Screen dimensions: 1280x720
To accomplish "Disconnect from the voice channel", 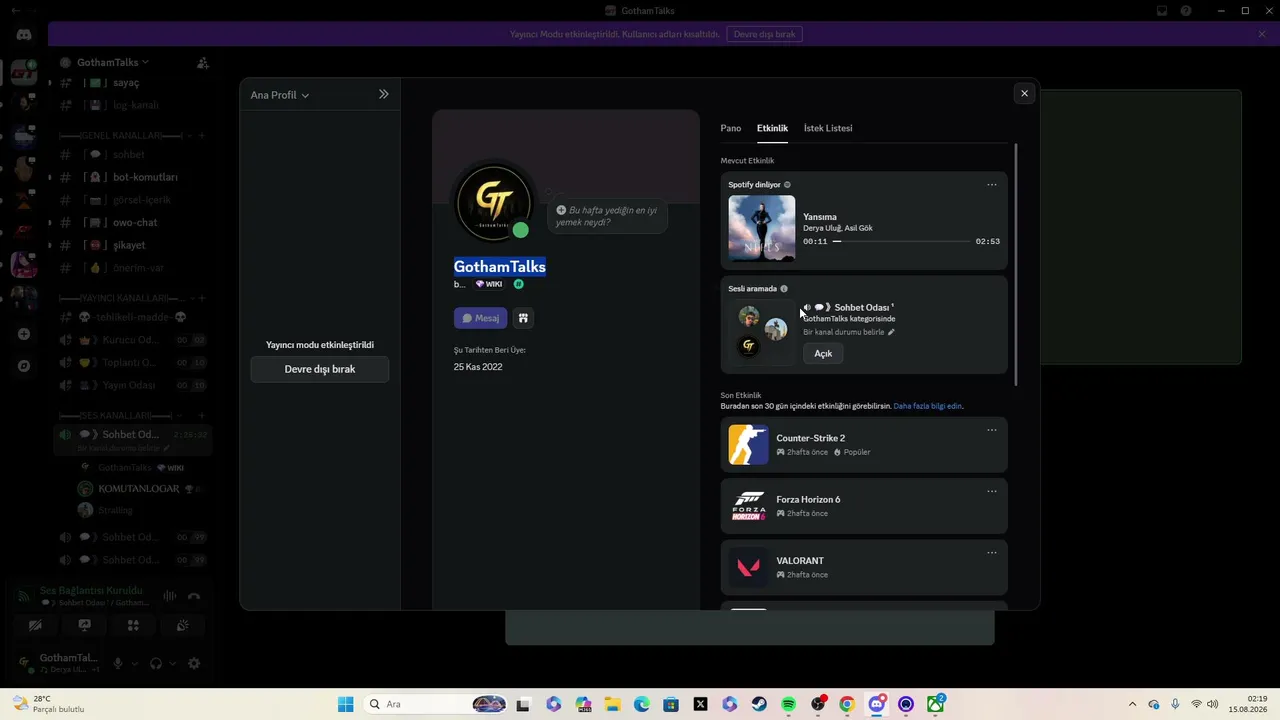I will point(194,597).
